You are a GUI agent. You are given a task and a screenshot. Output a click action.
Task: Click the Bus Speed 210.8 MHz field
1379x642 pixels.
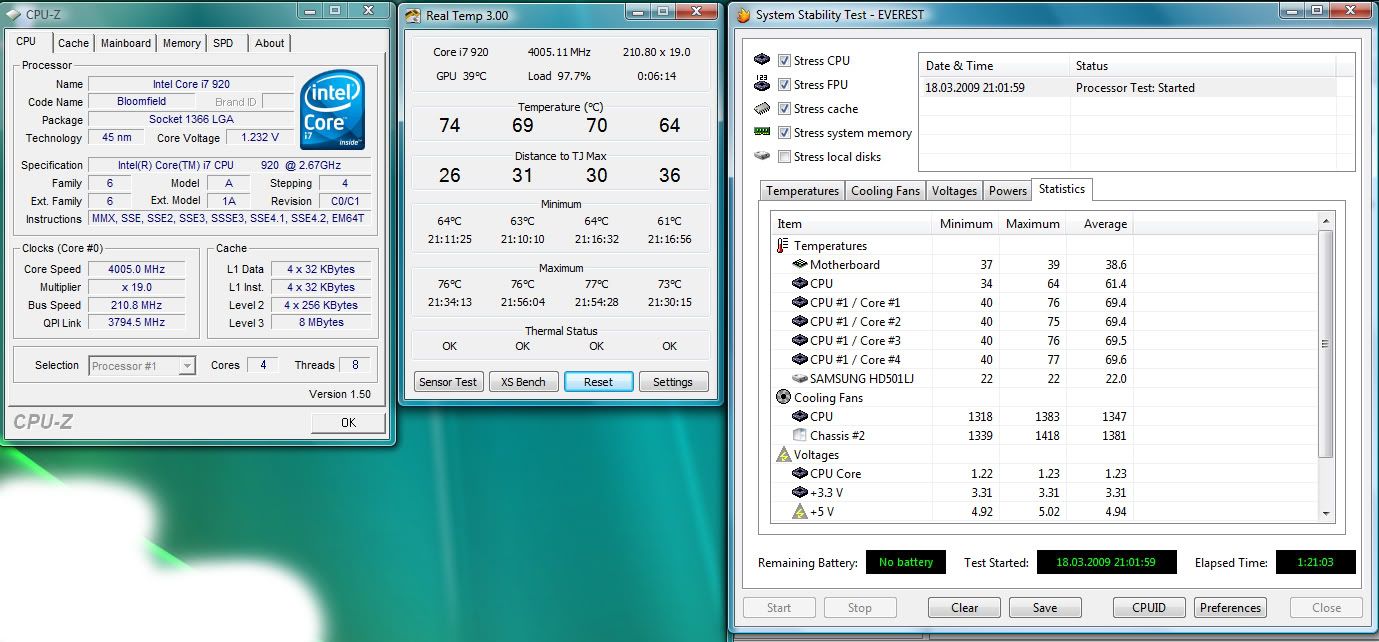pos(137,305)
